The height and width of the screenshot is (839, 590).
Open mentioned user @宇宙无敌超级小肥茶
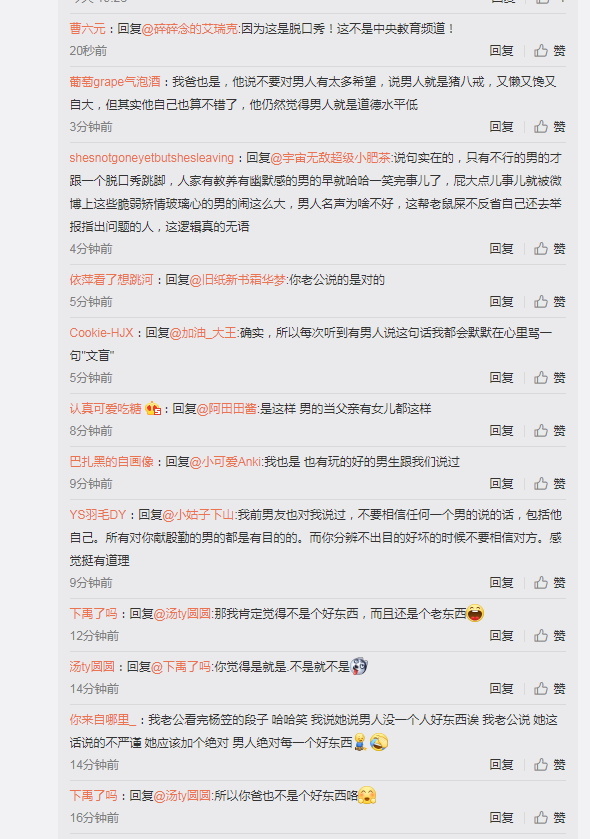(331, 158)
